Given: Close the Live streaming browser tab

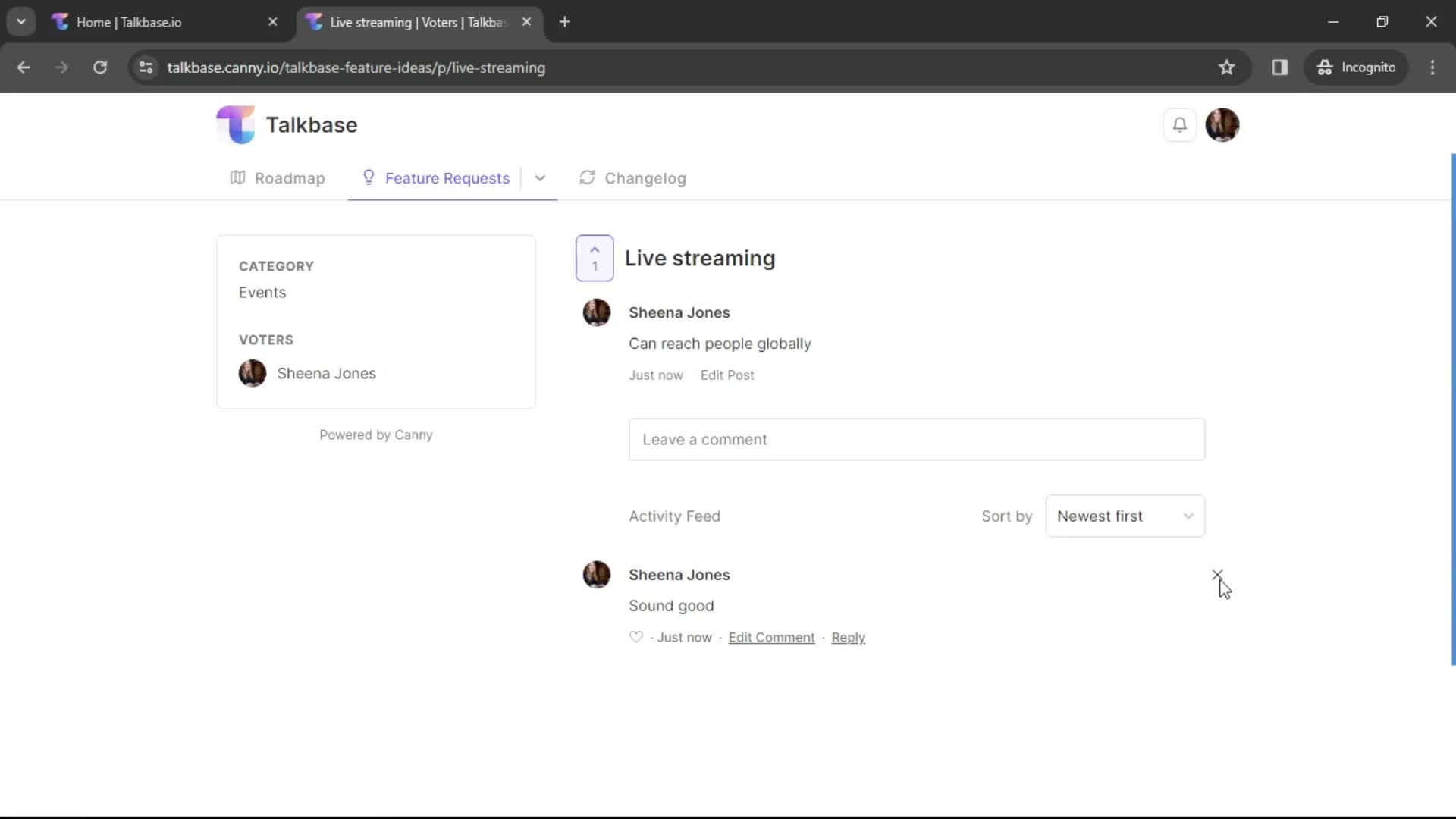Looking at the screenshot, I should tap(526, 22).
